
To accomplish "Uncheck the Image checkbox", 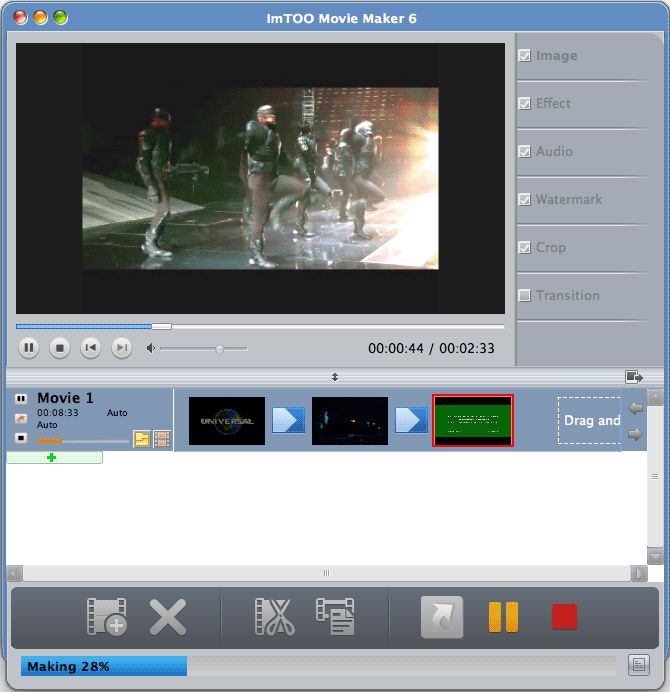I will coord(524,56).
